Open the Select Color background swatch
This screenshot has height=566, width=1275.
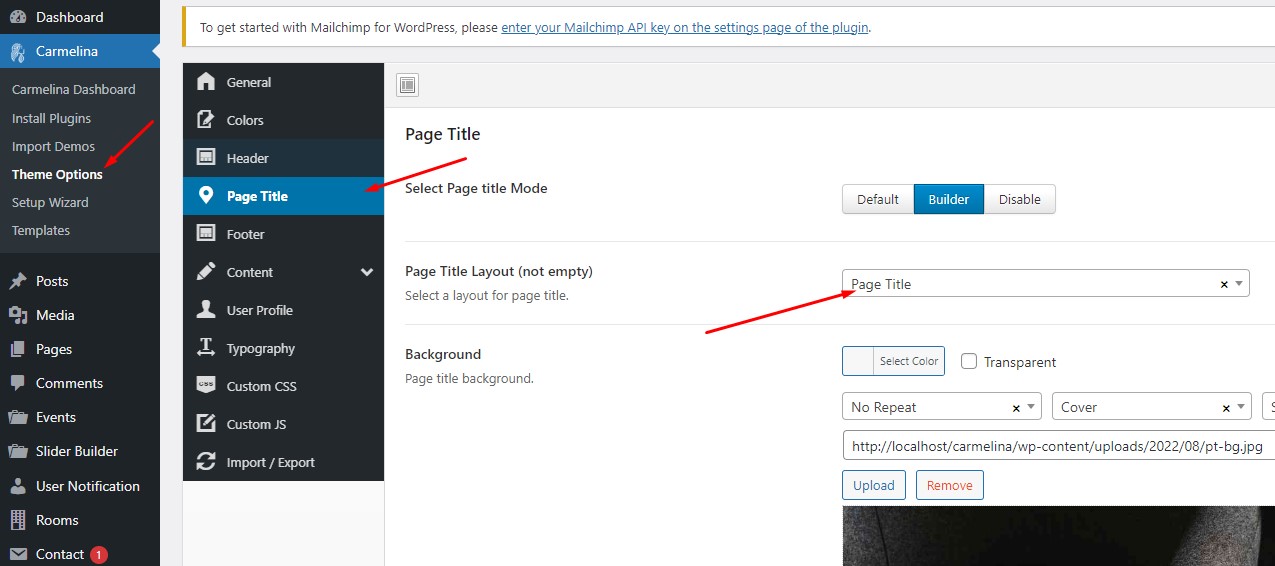coord(893,361)
